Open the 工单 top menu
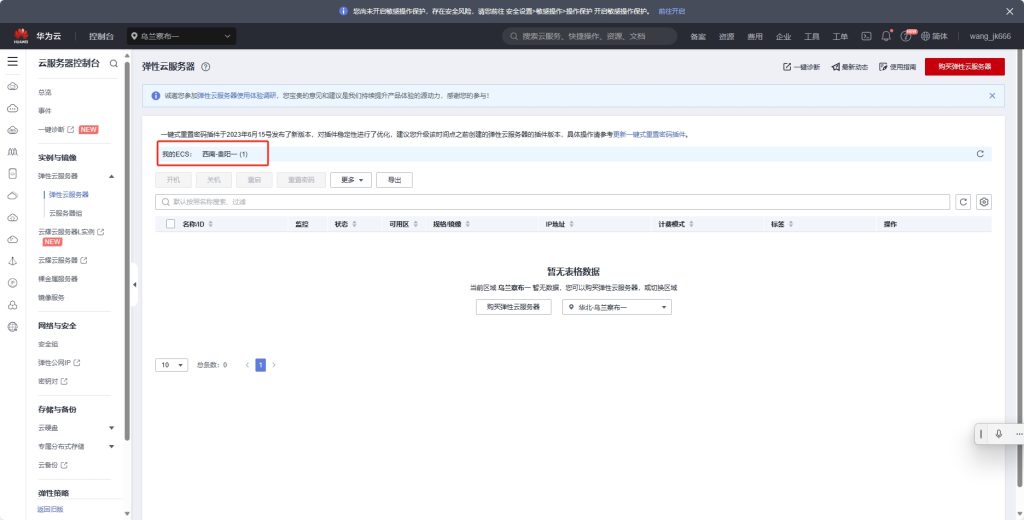 (x=840, y=37)
